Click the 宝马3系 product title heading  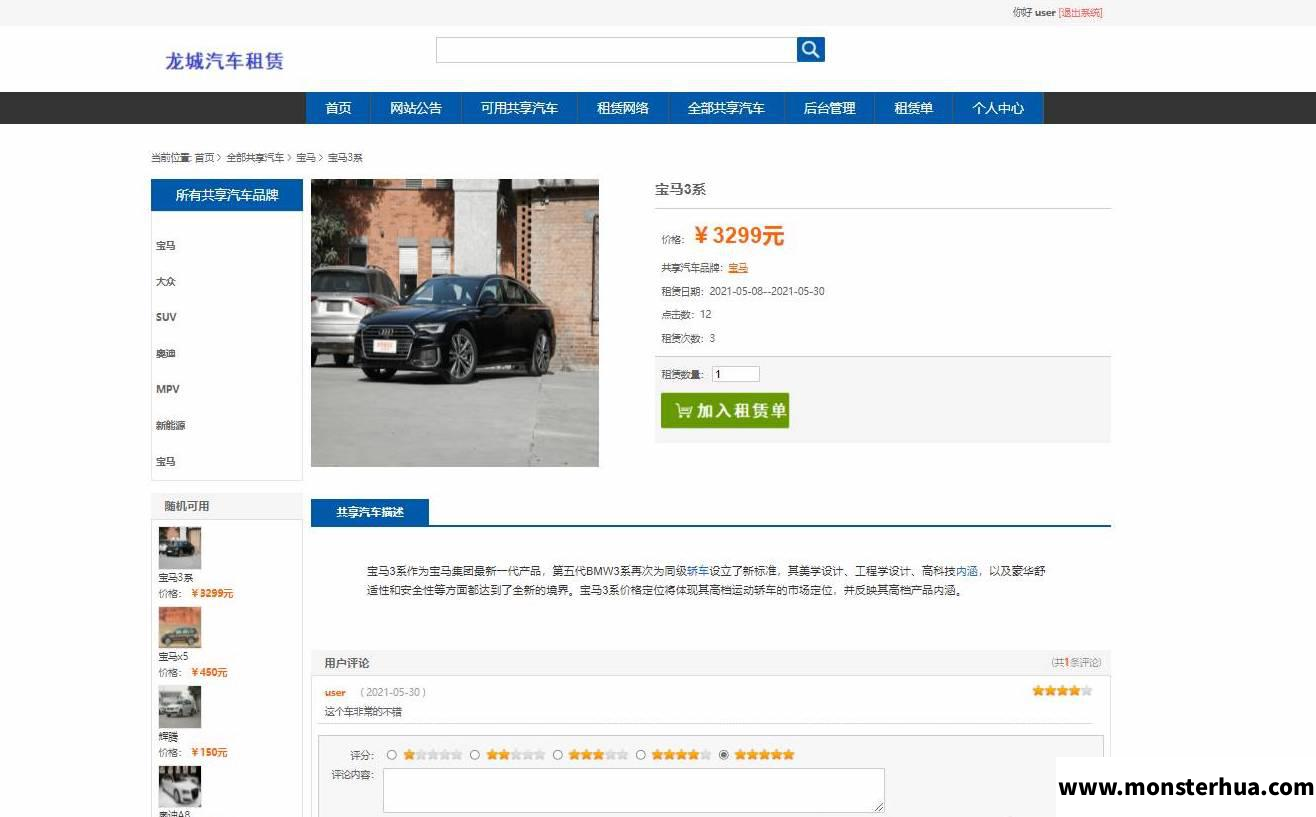681,189
